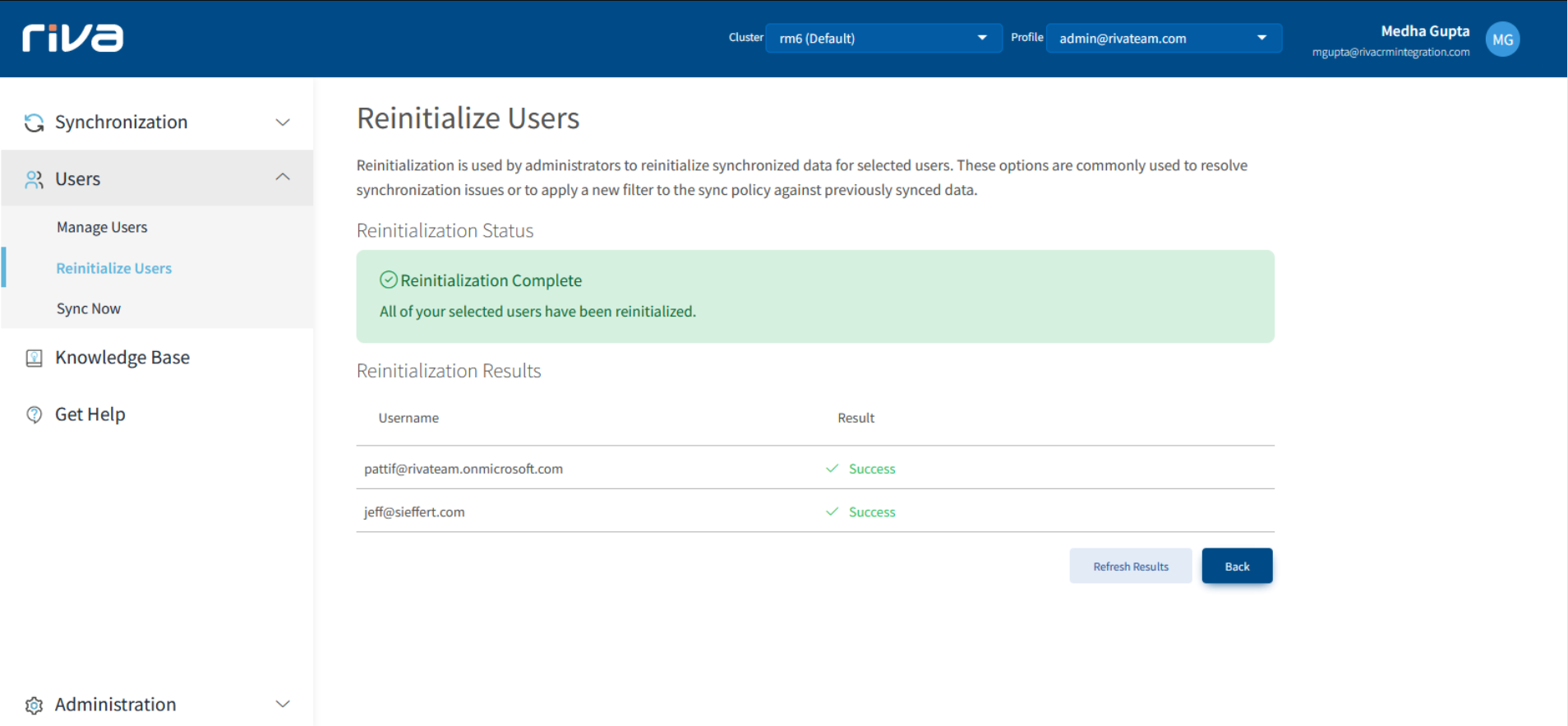Image resolution: width=1568 pixels, height=726 pixels.
Task: Click the Result column header
Action: 855,418
